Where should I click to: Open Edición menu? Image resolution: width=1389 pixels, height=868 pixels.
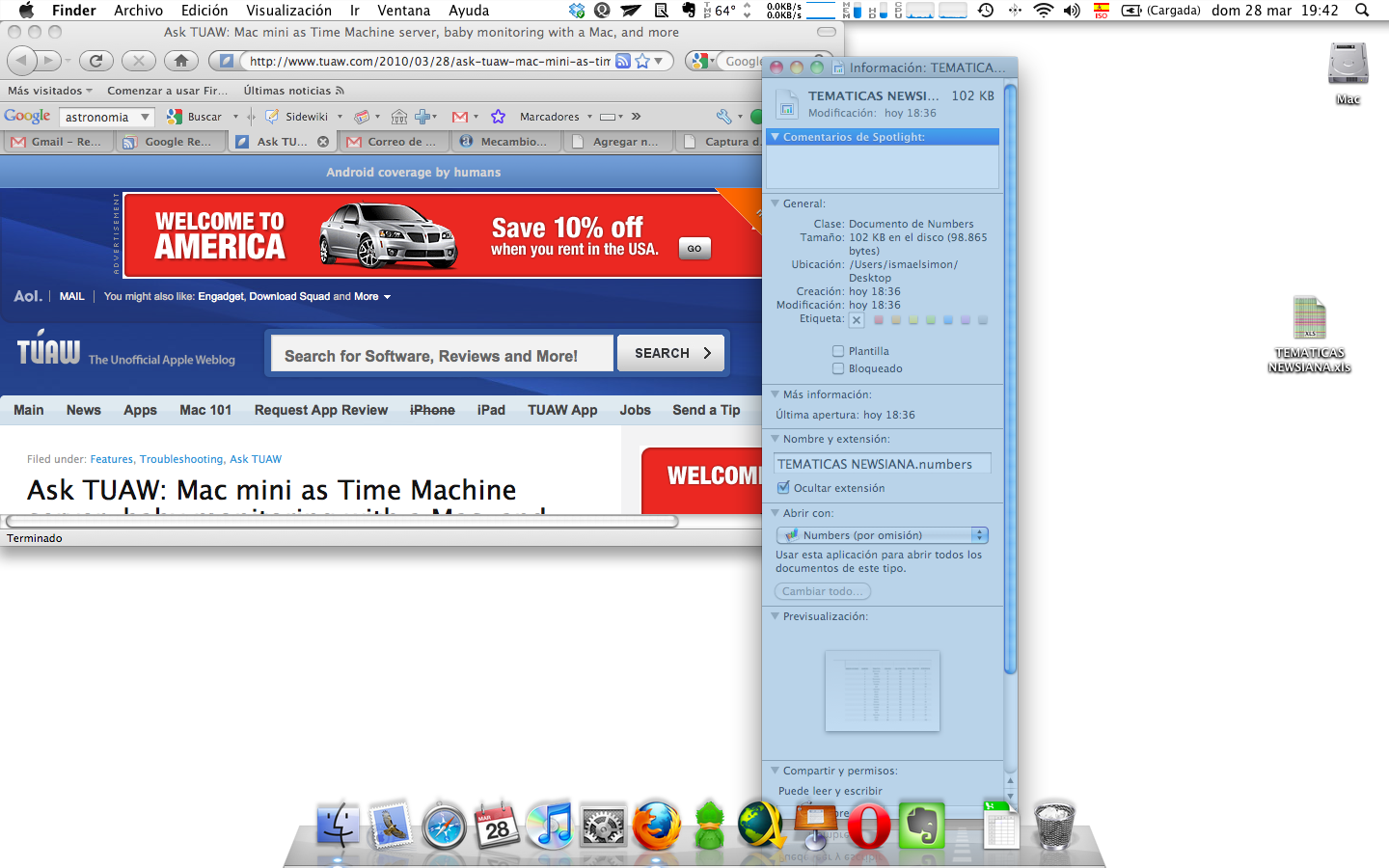(x=204, y=11)
